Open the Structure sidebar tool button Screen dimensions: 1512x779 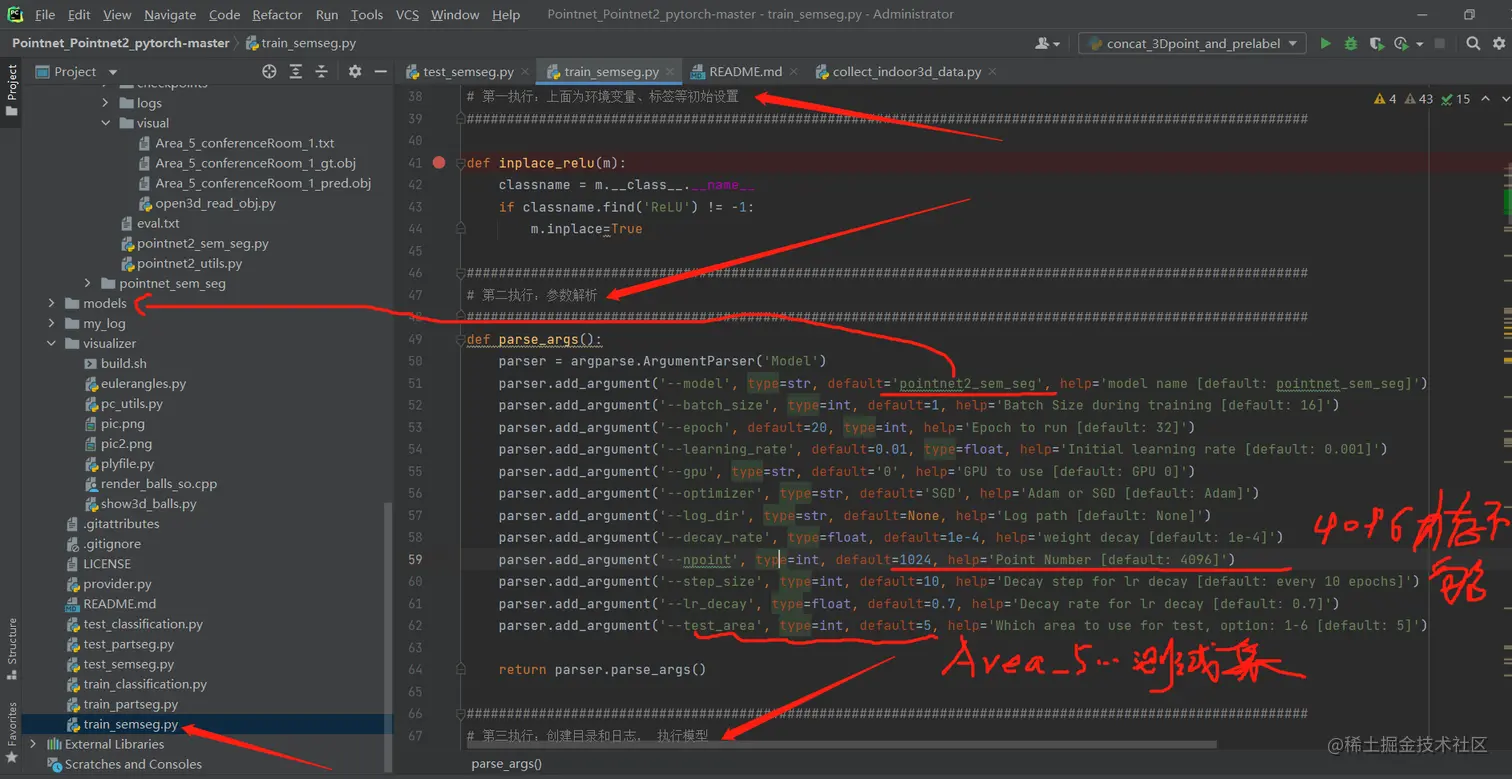[12, 647]
